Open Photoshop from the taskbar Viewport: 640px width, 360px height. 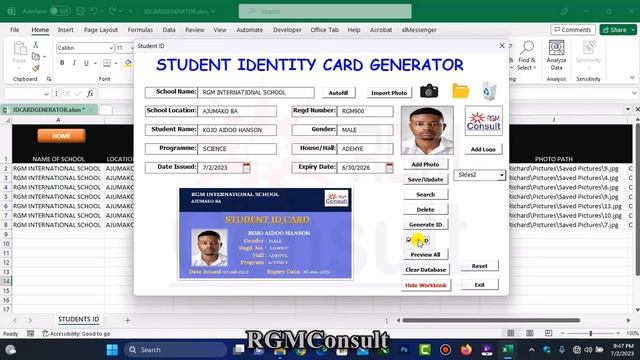pos(404,350)
